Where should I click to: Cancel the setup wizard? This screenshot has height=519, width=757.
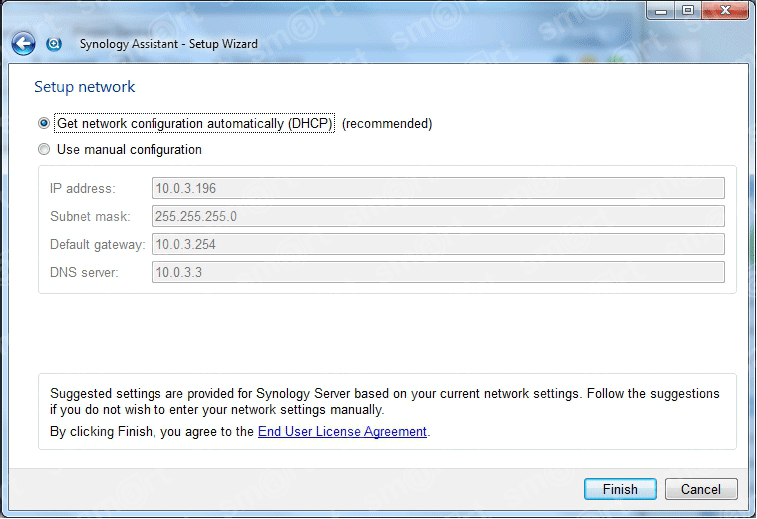coord(701,489)
